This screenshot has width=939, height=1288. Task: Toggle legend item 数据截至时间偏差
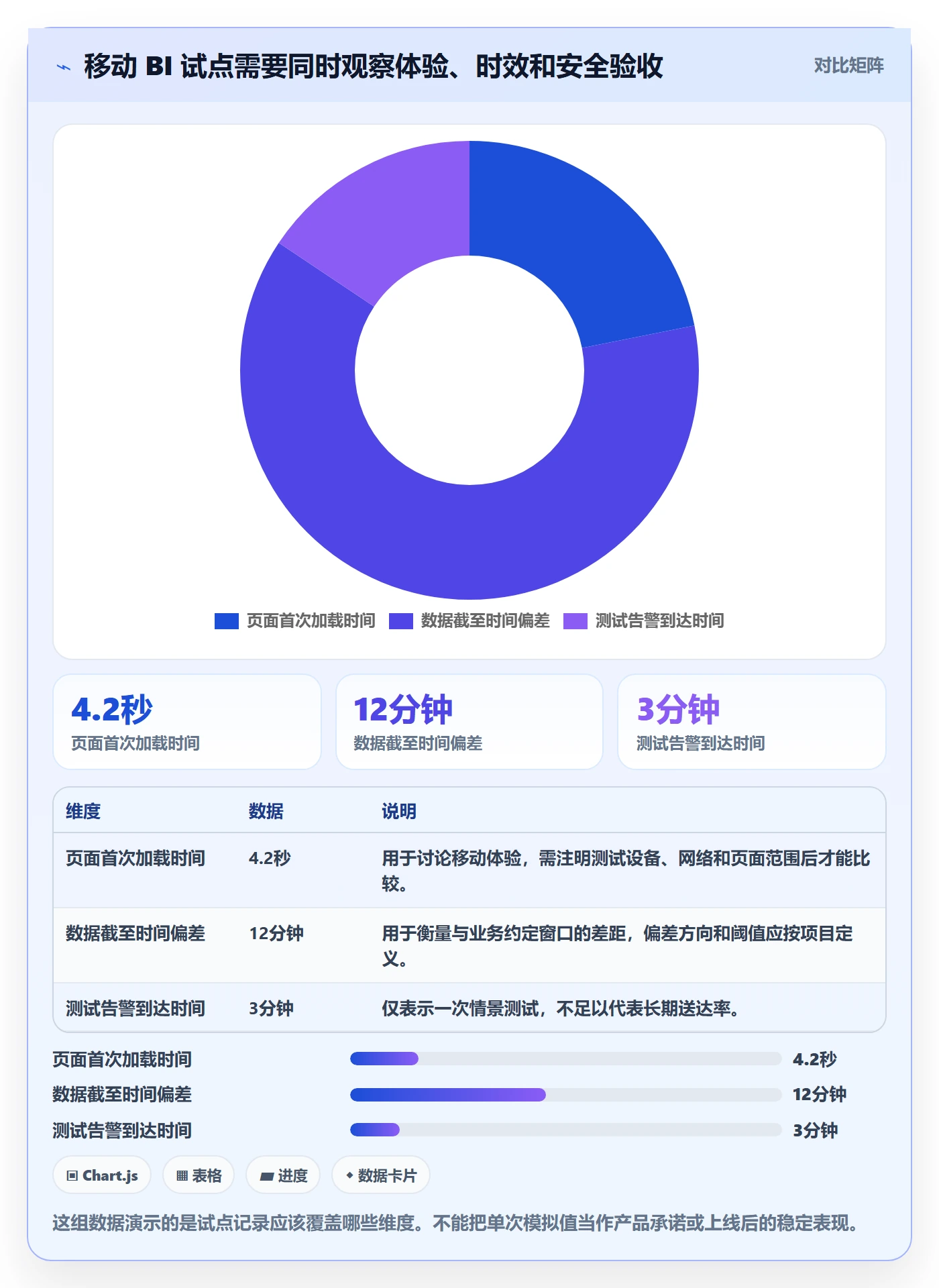coord(469,621)
